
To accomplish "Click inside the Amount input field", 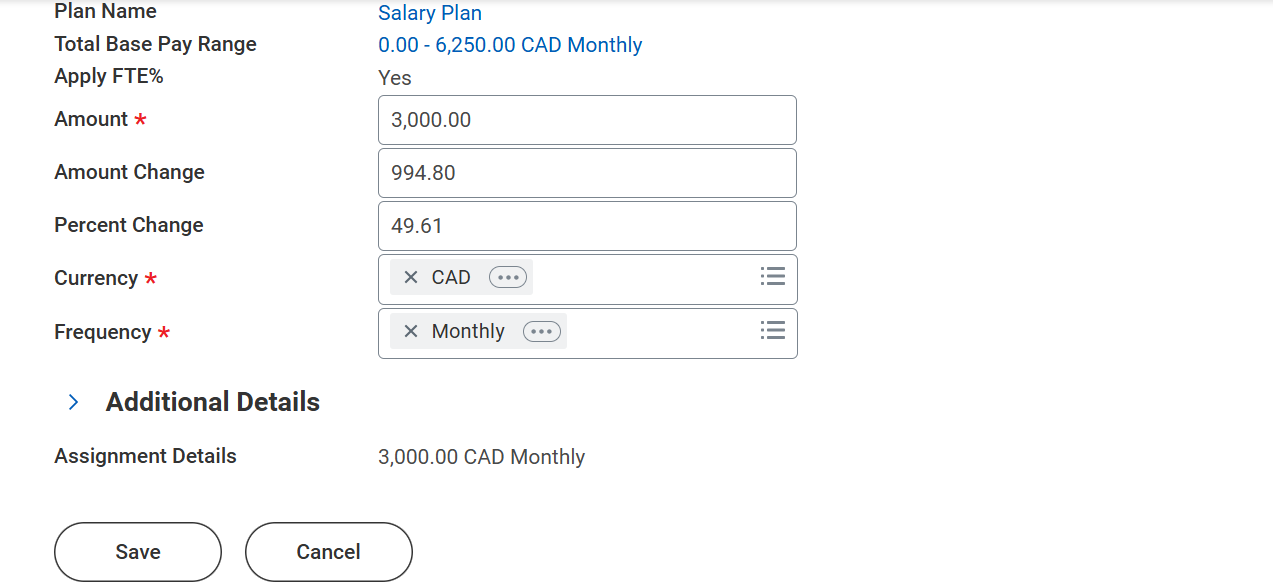I will pyautogui.click(x=586, y=119).
